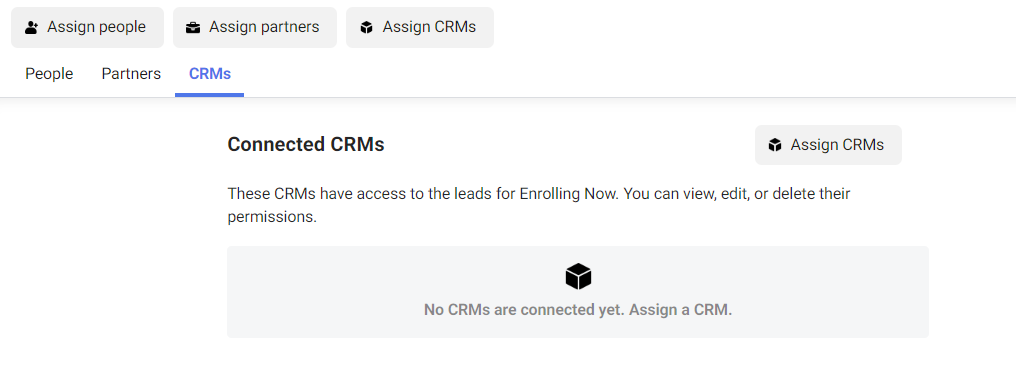
Task: Click the person-plus icon on Assign people
Action: [x=32, y=27]
